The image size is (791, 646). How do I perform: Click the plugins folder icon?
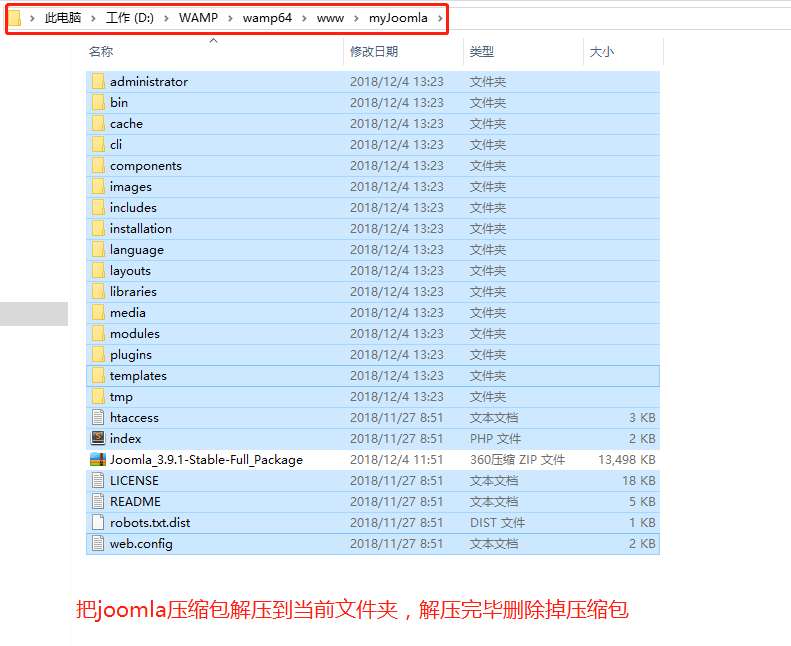[98, 355]
